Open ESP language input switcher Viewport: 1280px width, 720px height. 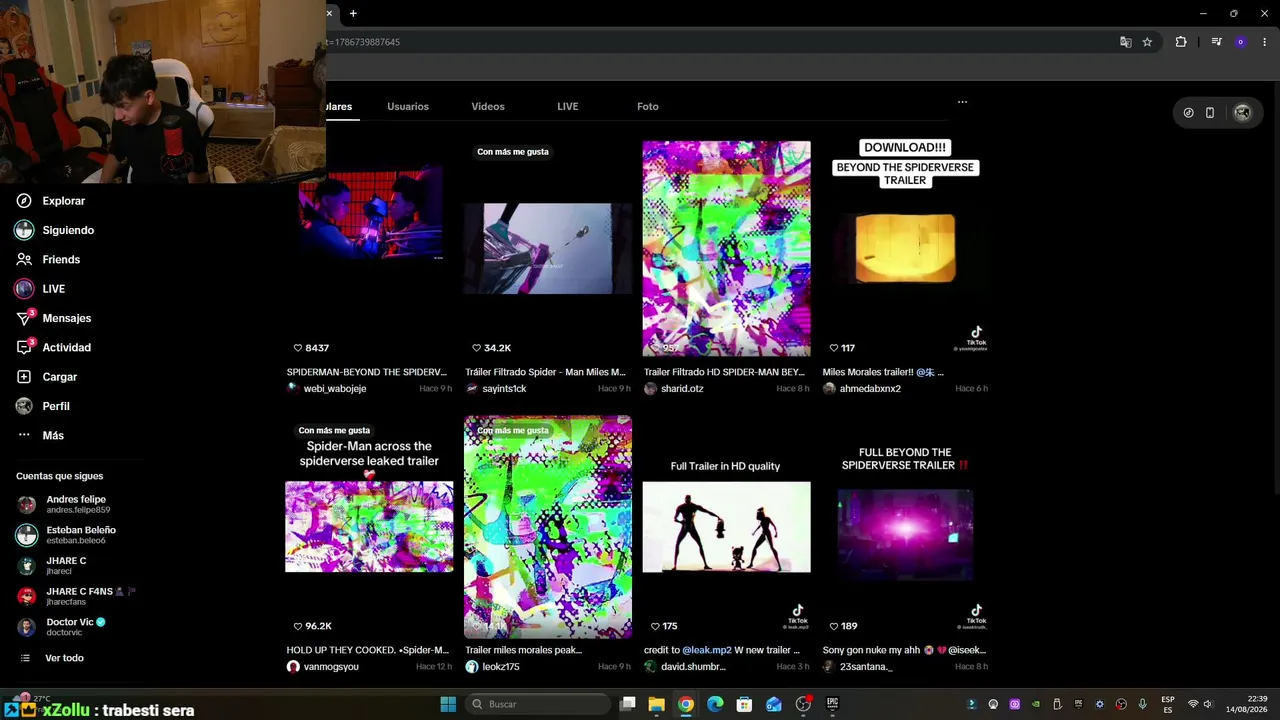click(x=1168, y=704)
